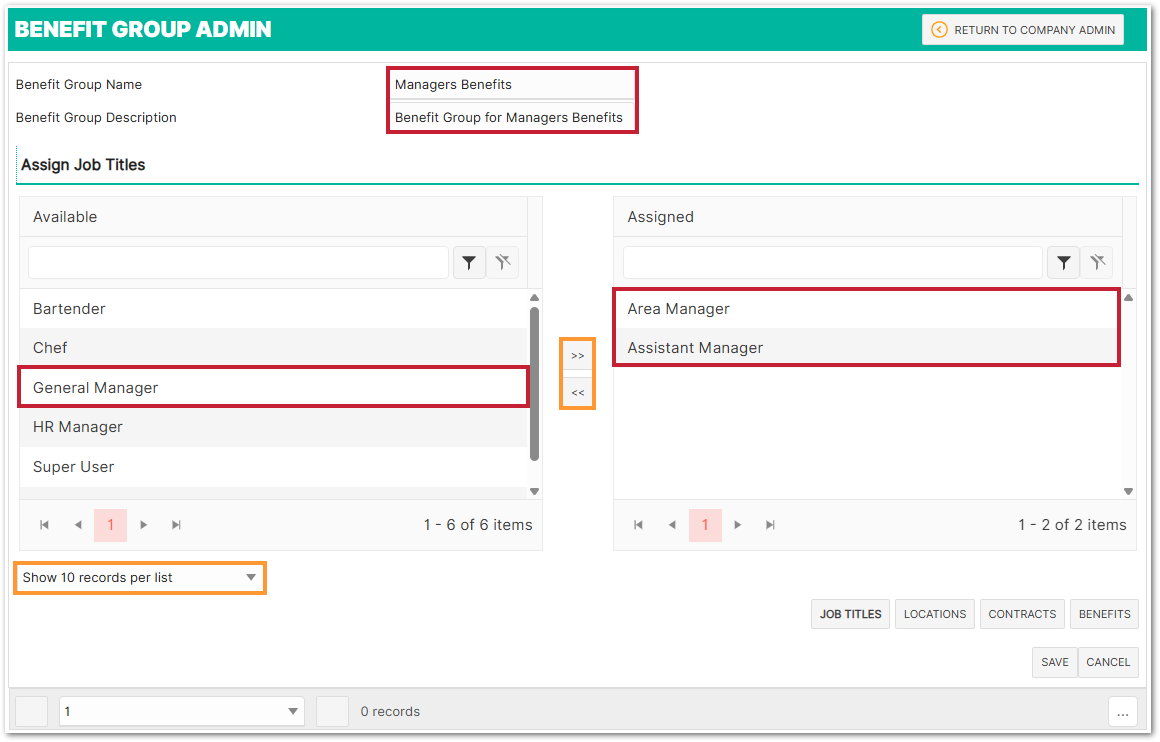Open the records per list dropdown
This screenshot has width=1160, height=742.
140,578
